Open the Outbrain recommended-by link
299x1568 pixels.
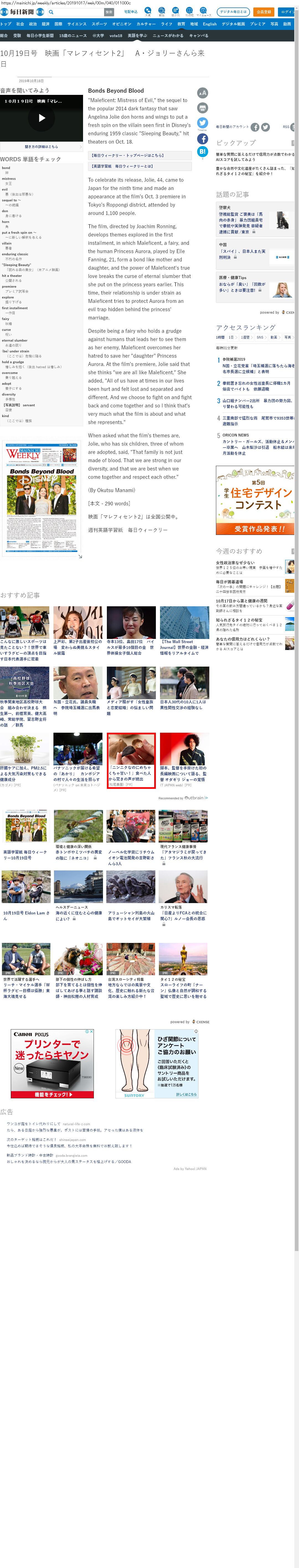[183, 797]
